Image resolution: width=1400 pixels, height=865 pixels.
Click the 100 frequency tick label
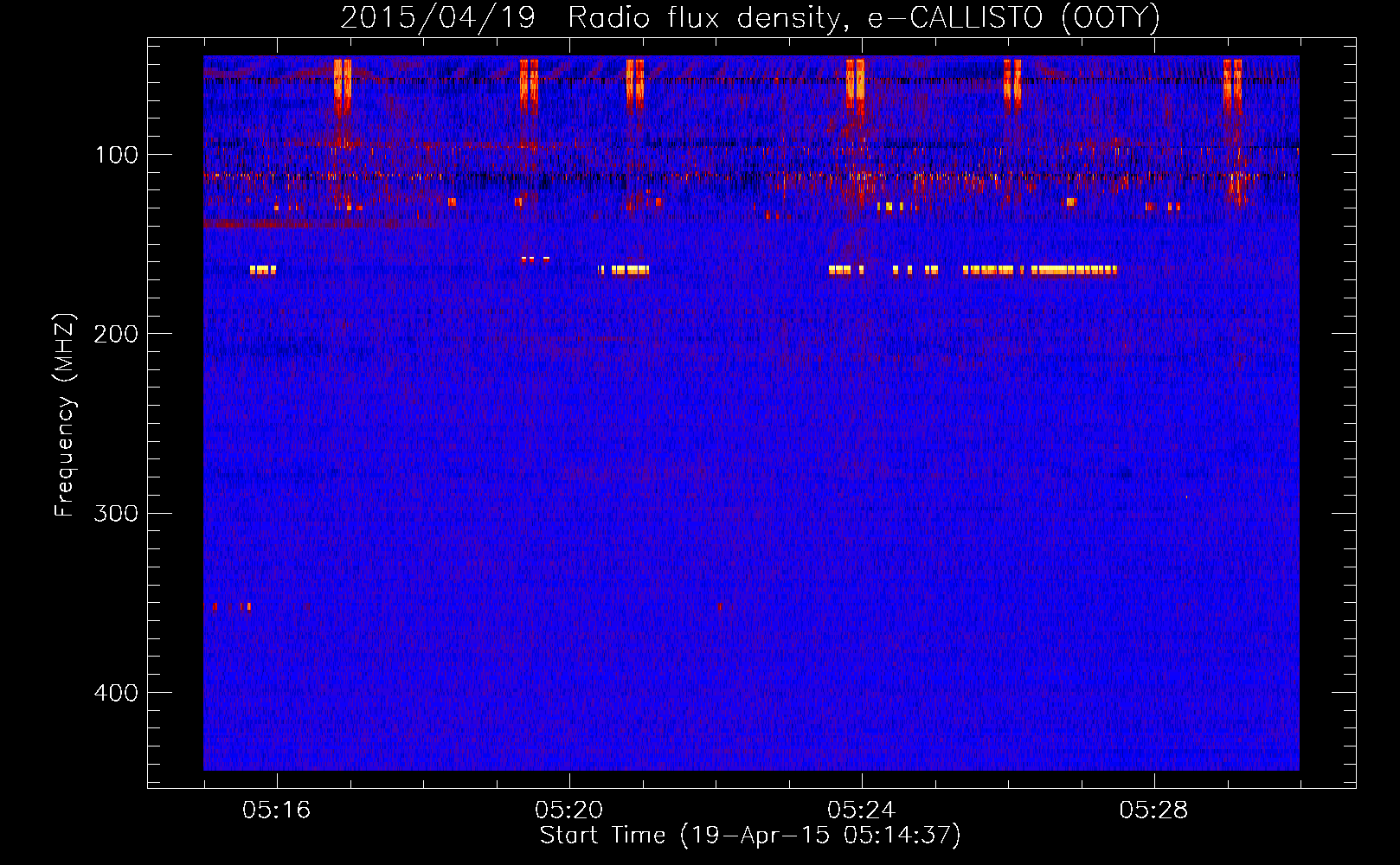(x=117, y=155)
